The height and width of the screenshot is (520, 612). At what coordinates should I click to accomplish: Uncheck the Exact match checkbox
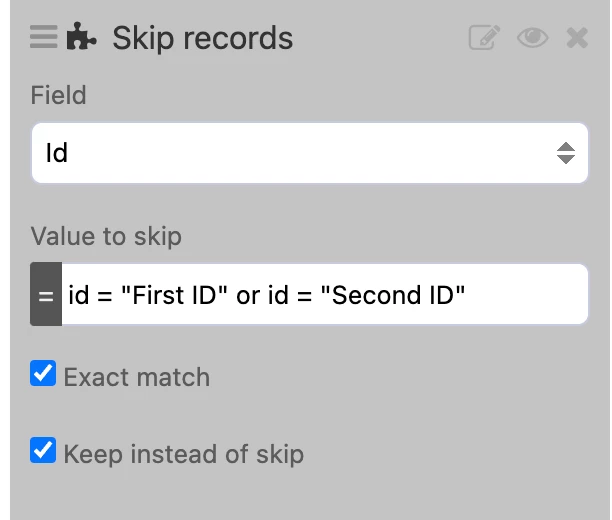(x=43, y=375)
